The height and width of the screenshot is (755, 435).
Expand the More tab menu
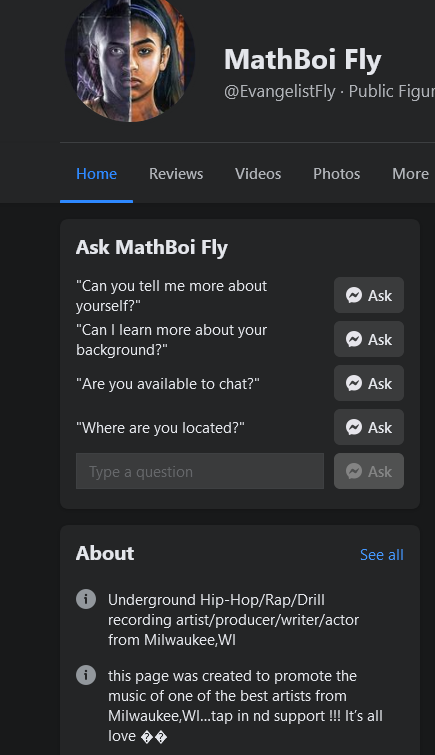click(410, 174)
